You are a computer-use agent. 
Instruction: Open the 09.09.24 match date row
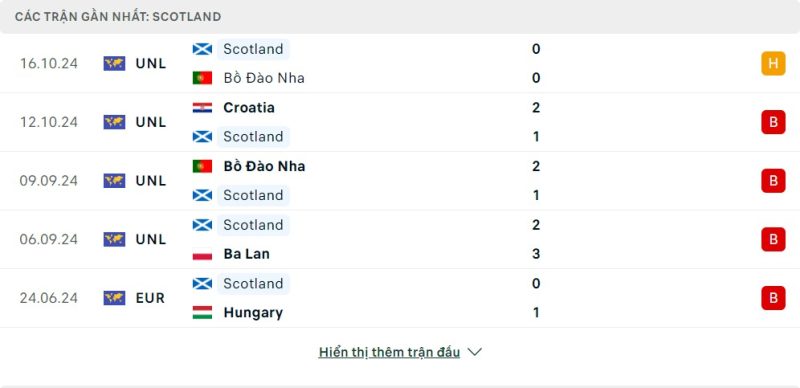point(400,181)
